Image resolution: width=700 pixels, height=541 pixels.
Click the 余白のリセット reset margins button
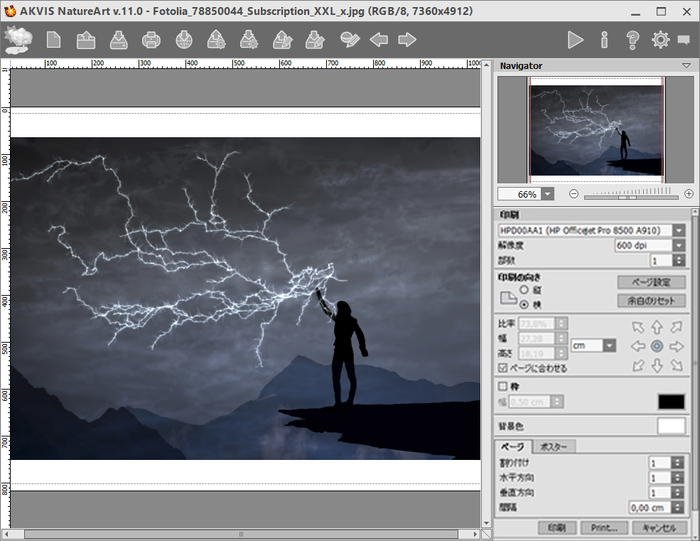pos(651,300)
